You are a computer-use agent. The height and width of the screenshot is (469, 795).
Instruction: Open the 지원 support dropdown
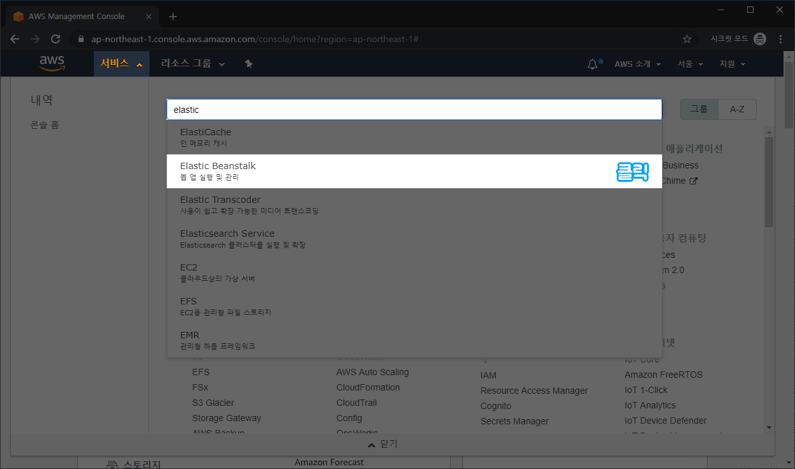(732, 64)
